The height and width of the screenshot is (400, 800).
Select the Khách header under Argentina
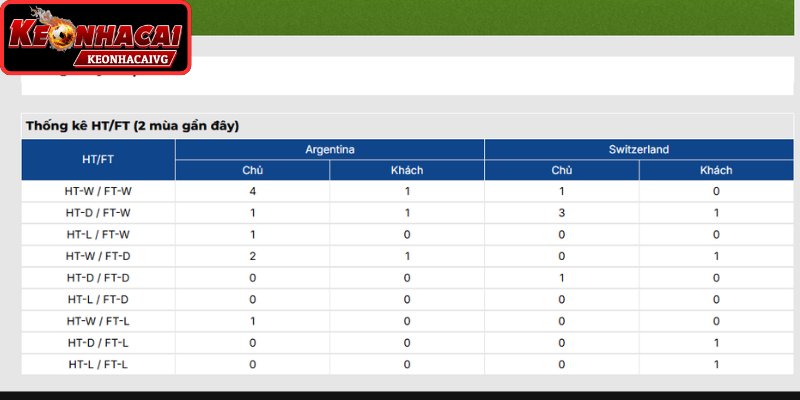[407, 170]
